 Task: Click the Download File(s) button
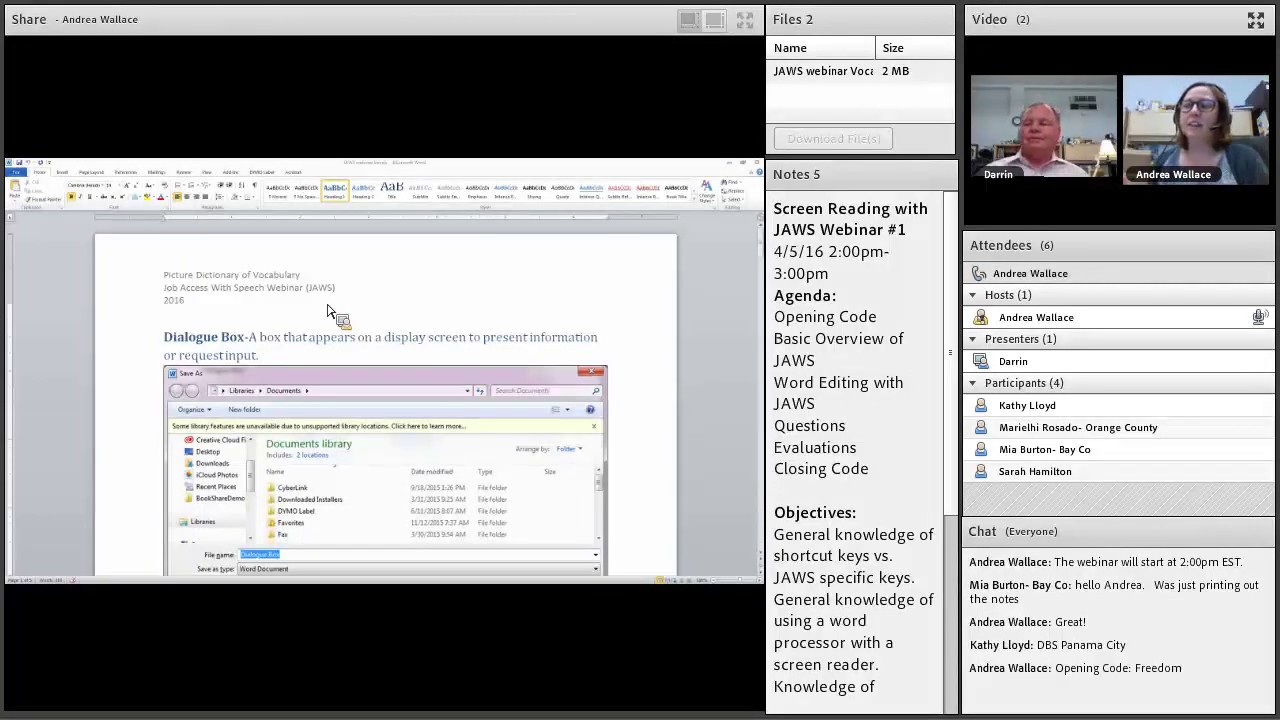834,138
